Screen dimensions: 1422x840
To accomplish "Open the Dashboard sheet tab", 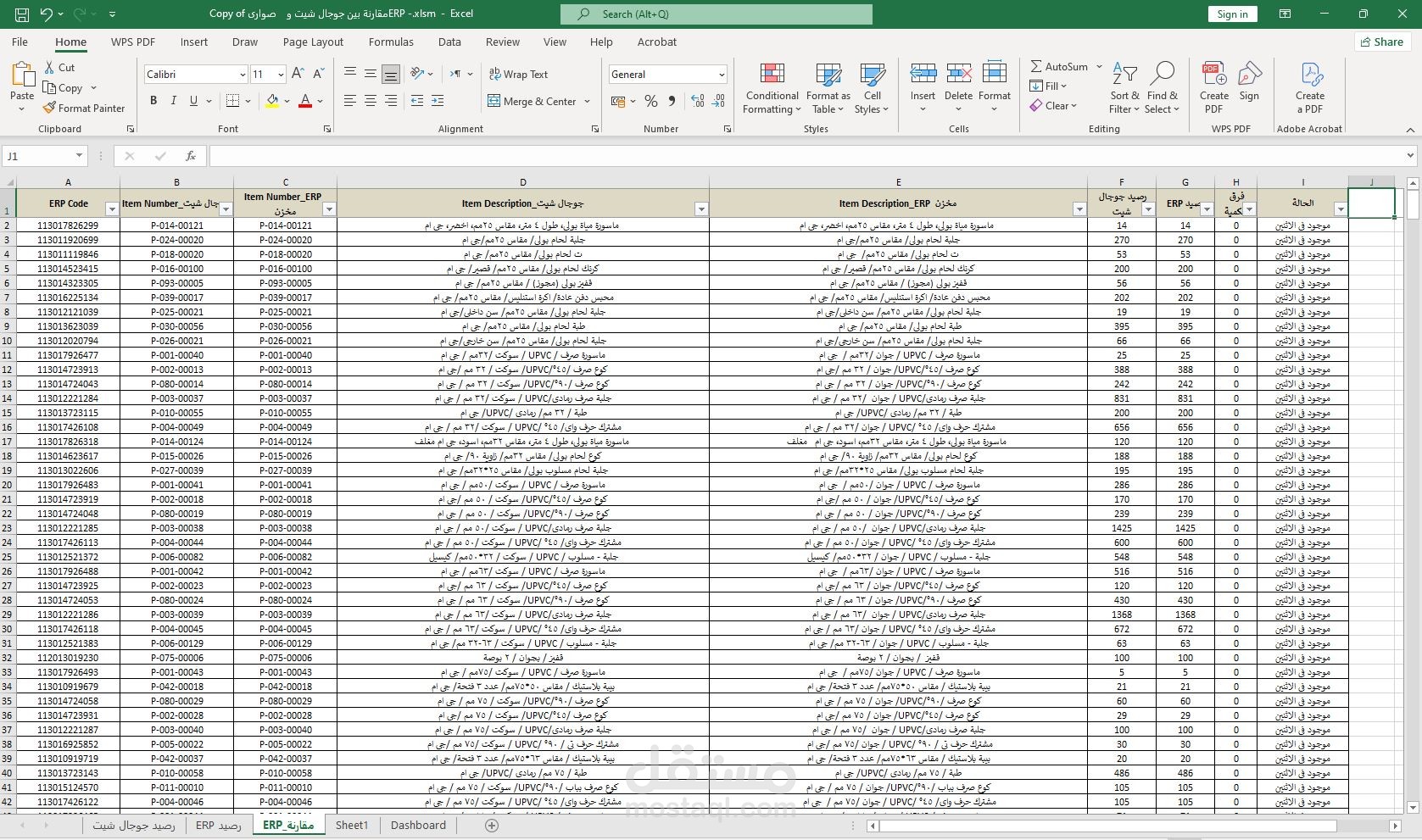I will (x=418, y=826).
